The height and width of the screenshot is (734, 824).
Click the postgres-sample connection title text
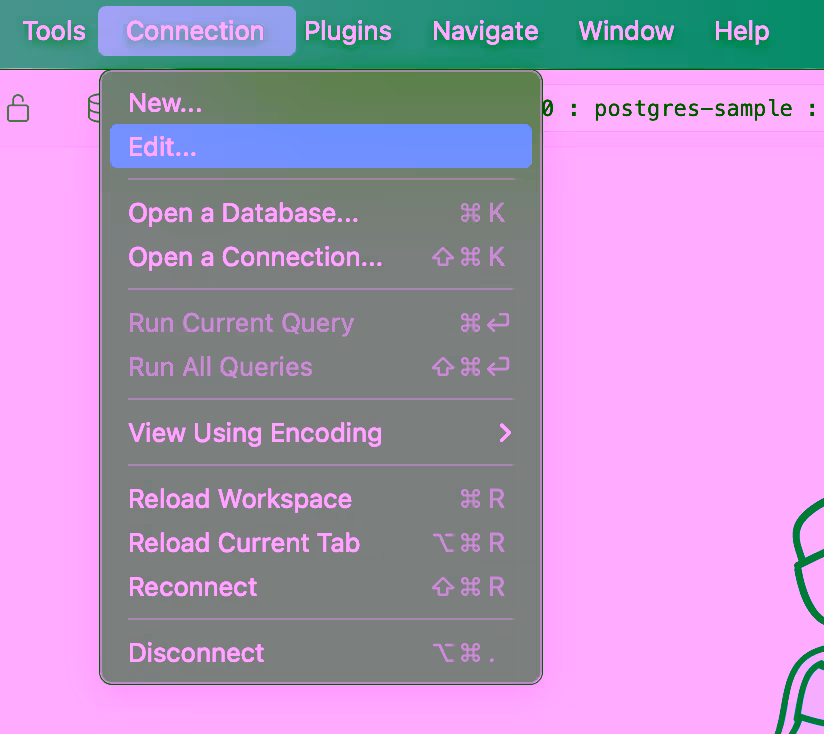[x=692, y=108]
